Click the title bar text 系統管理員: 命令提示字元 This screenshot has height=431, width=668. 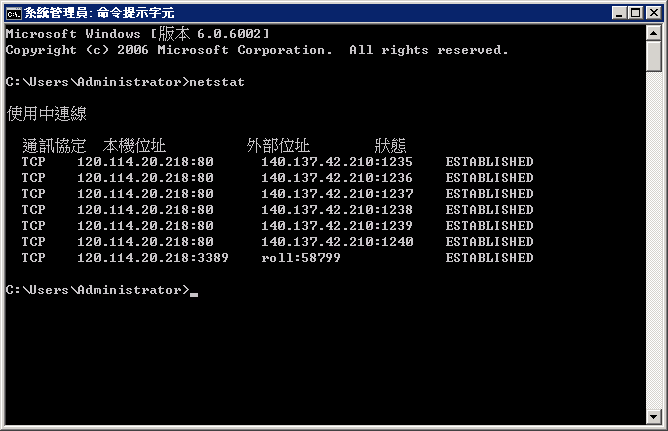99,13
